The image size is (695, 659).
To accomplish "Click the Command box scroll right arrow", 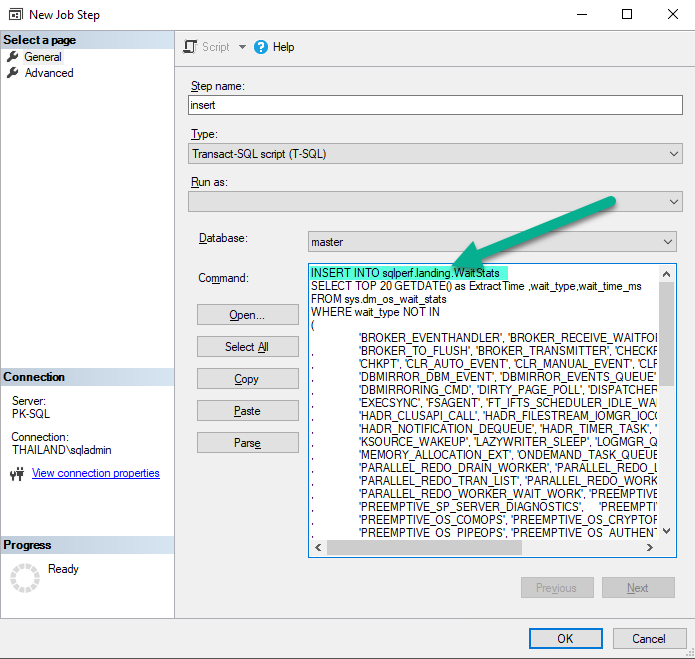I will click(650, 547).
